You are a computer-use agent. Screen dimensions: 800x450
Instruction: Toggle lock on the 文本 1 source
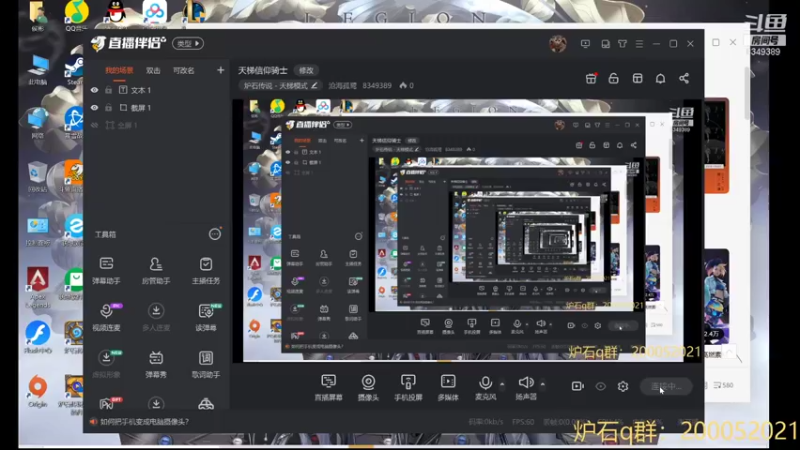point(108,90)
